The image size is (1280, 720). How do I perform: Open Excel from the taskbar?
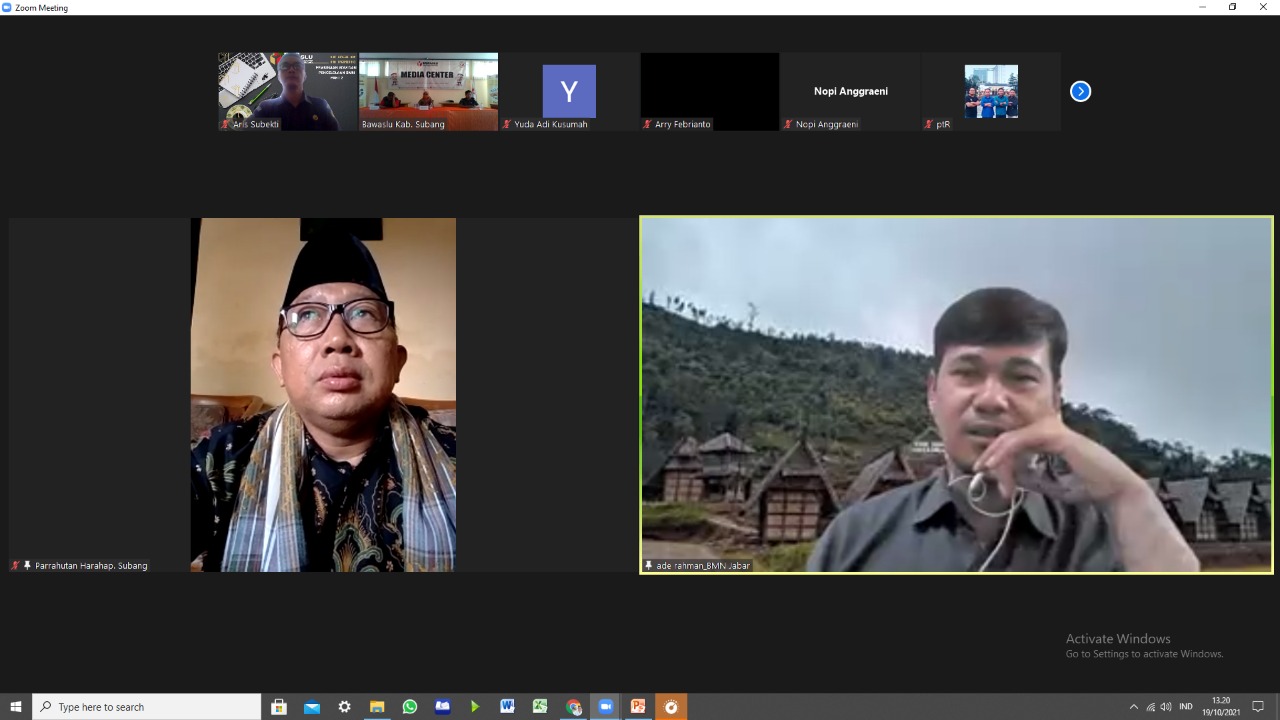click(x=540, y=707)
